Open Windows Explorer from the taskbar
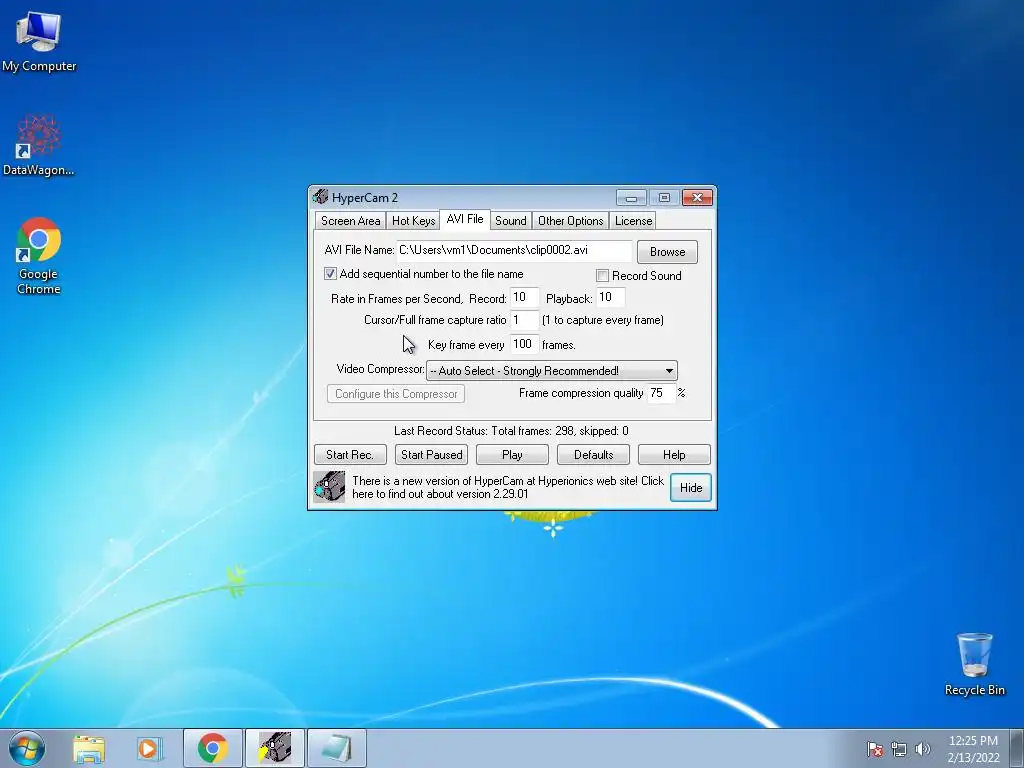The image size is (1024, 768). click(89, 749)
